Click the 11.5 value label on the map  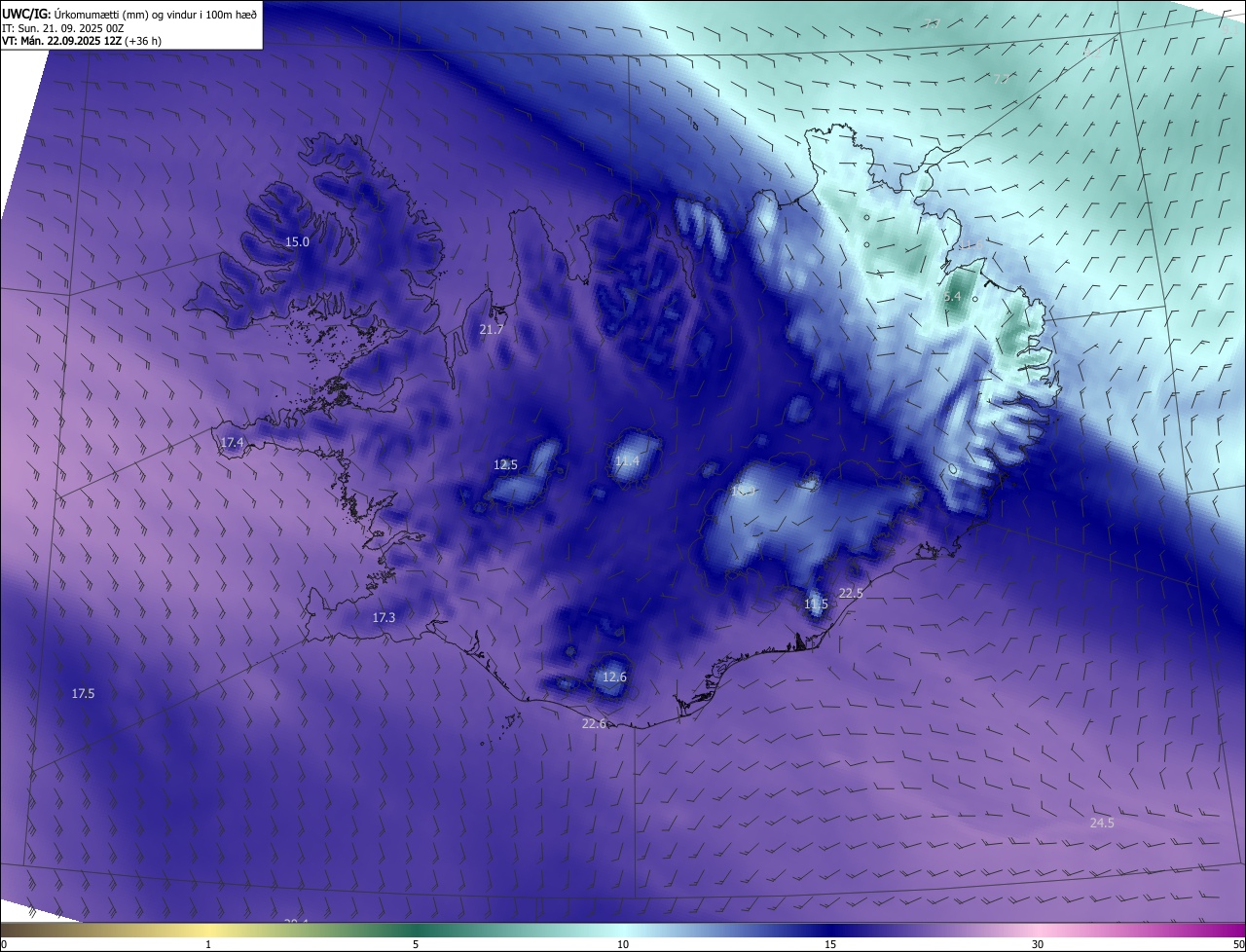point(816,604)
